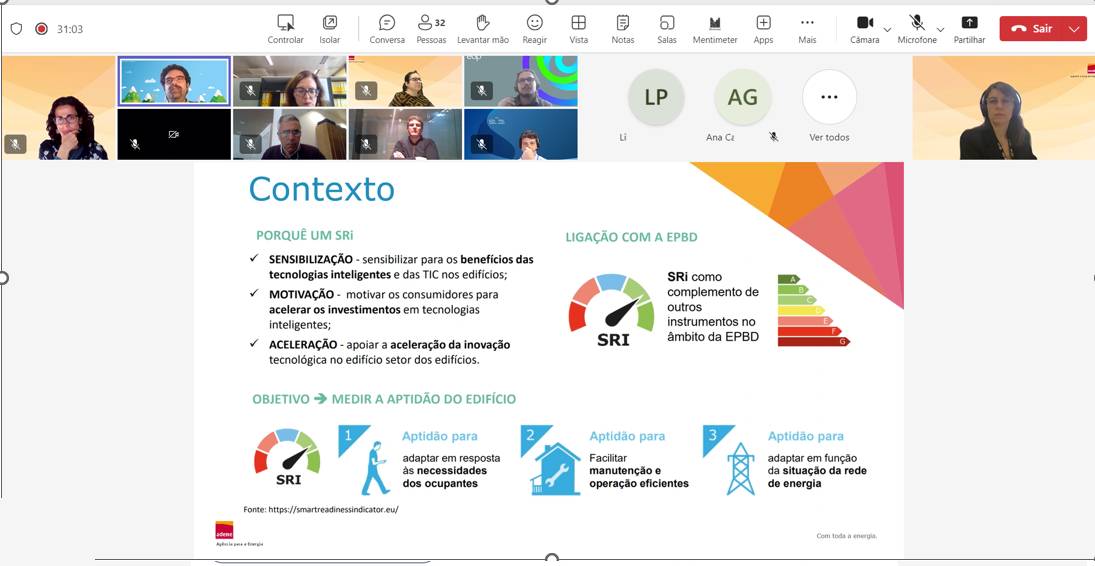1095x566 pixels.
Task: Open the Conversa chat panel
Action: (x=387, y=29)
